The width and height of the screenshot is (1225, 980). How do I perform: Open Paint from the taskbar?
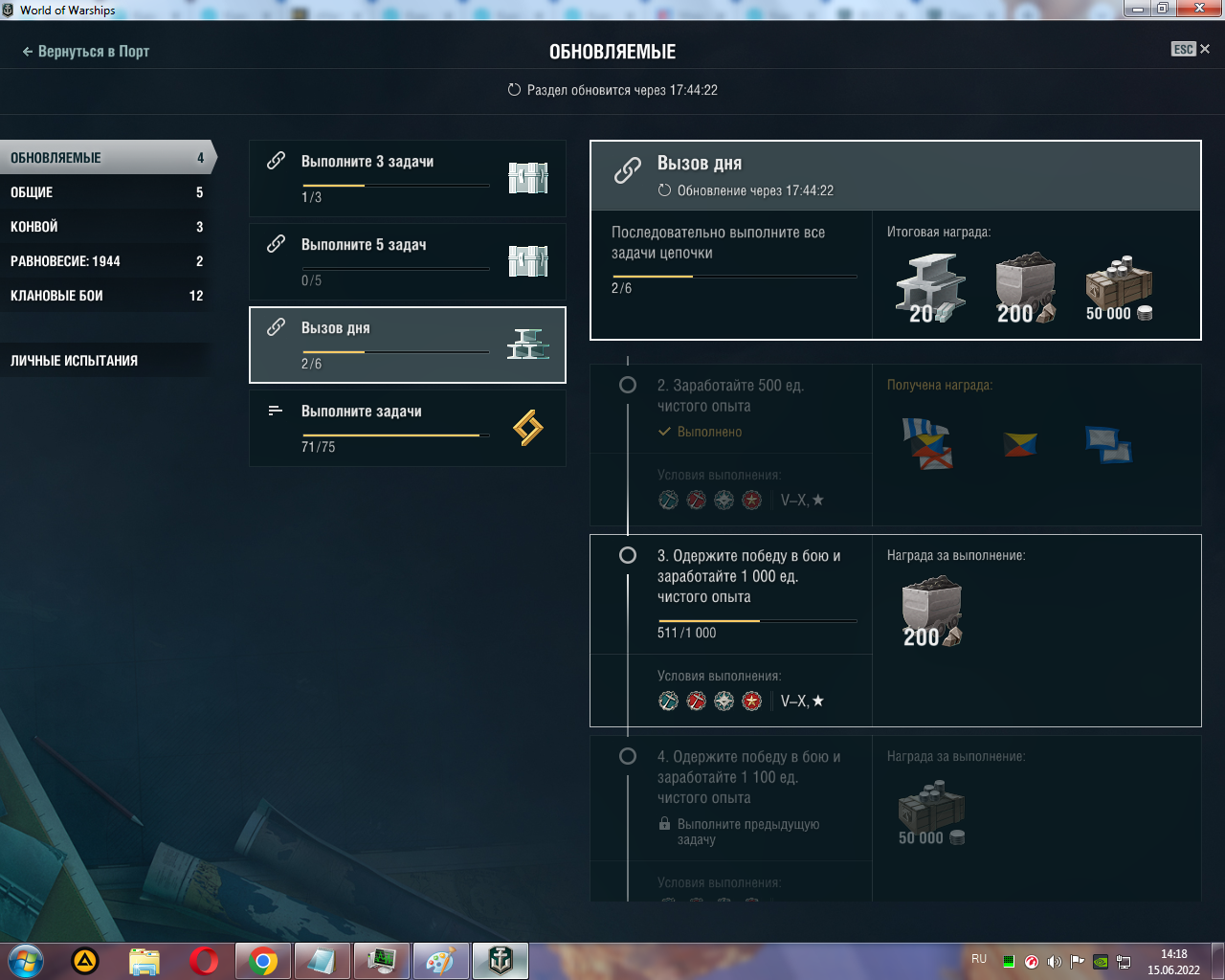(x=440, y=961)
